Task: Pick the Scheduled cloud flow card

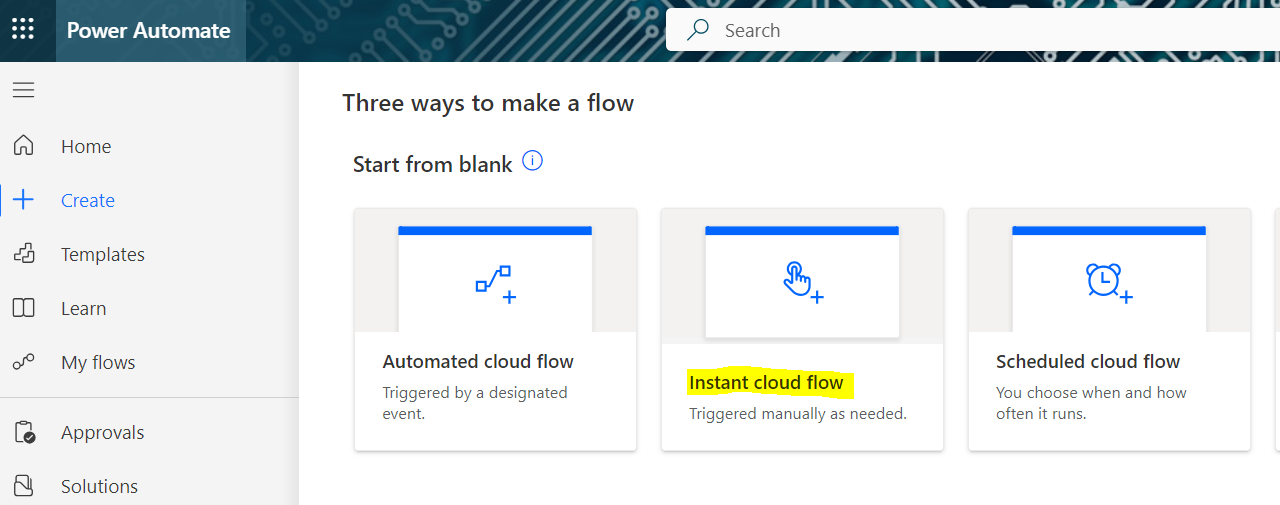Action: pyautogui.click(x=1109, y=329)
